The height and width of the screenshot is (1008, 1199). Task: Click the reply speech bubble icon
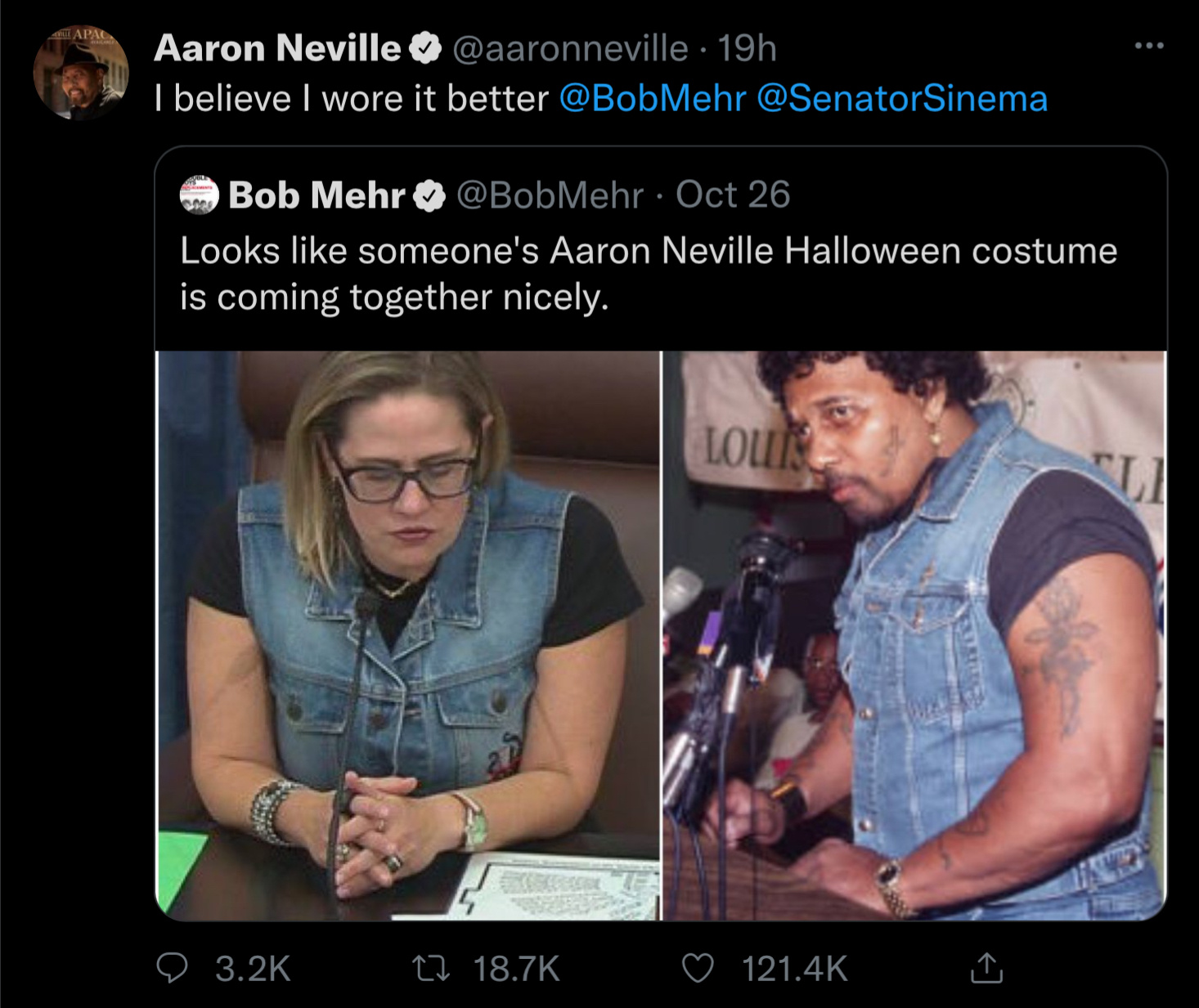[x=172, y=969]
